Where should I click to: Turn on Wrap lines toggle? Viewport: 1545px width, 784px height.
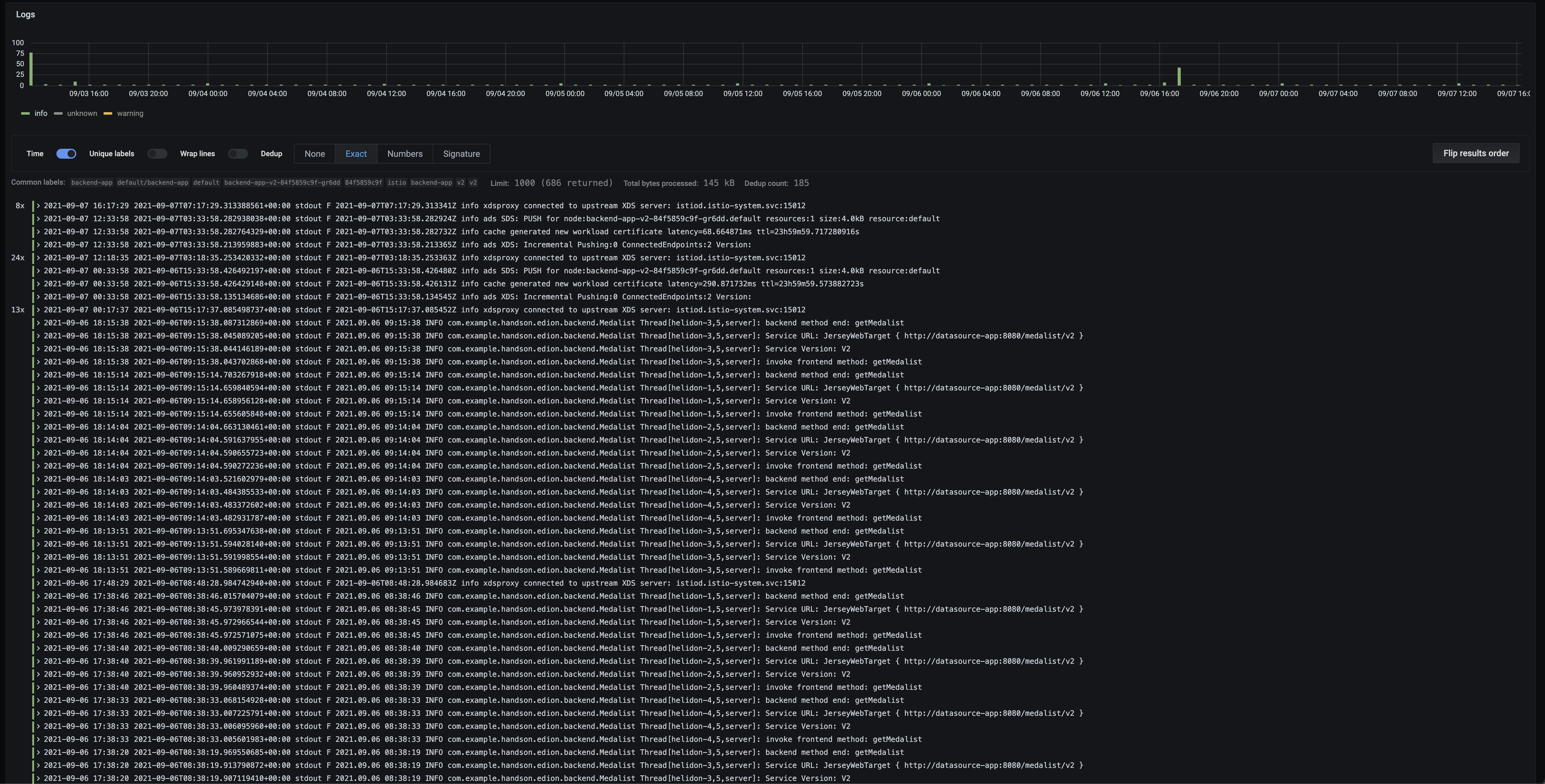point(237,154)
